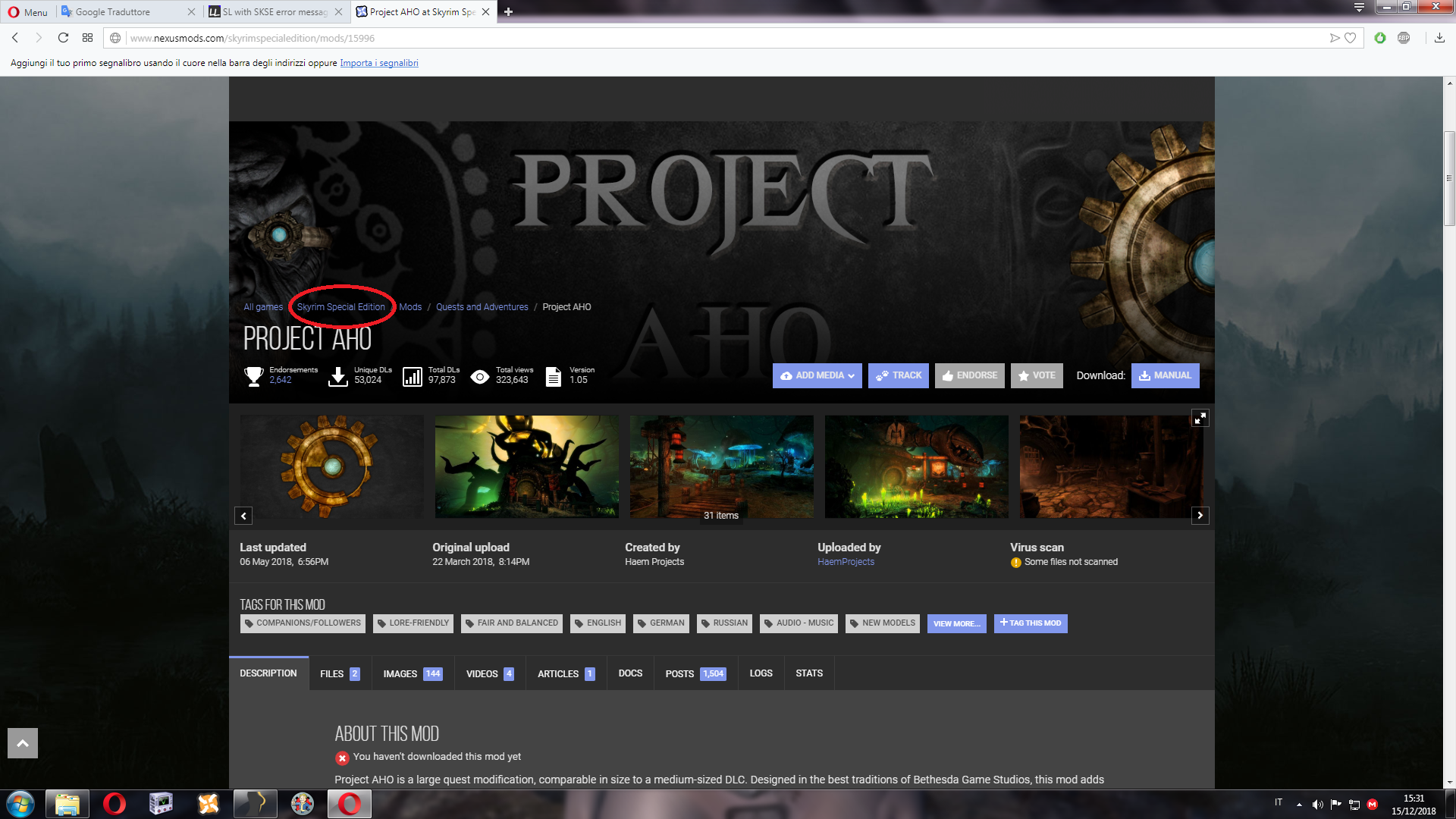Screen dimensions: 1456x819
Task: Expand the Add Media dropdown
Action: point(817,375)
